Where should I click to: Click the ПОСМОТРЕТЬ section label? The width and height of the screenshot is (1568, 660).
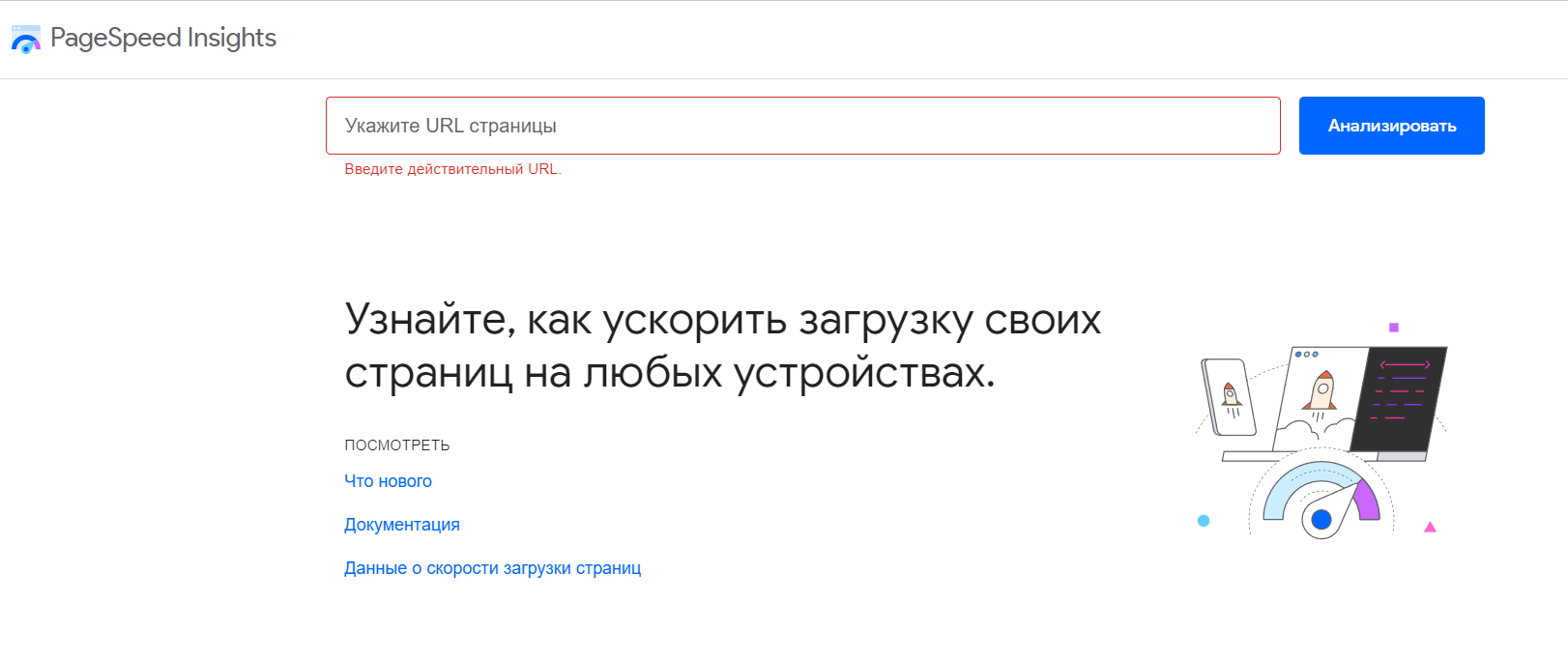point(397,445)
